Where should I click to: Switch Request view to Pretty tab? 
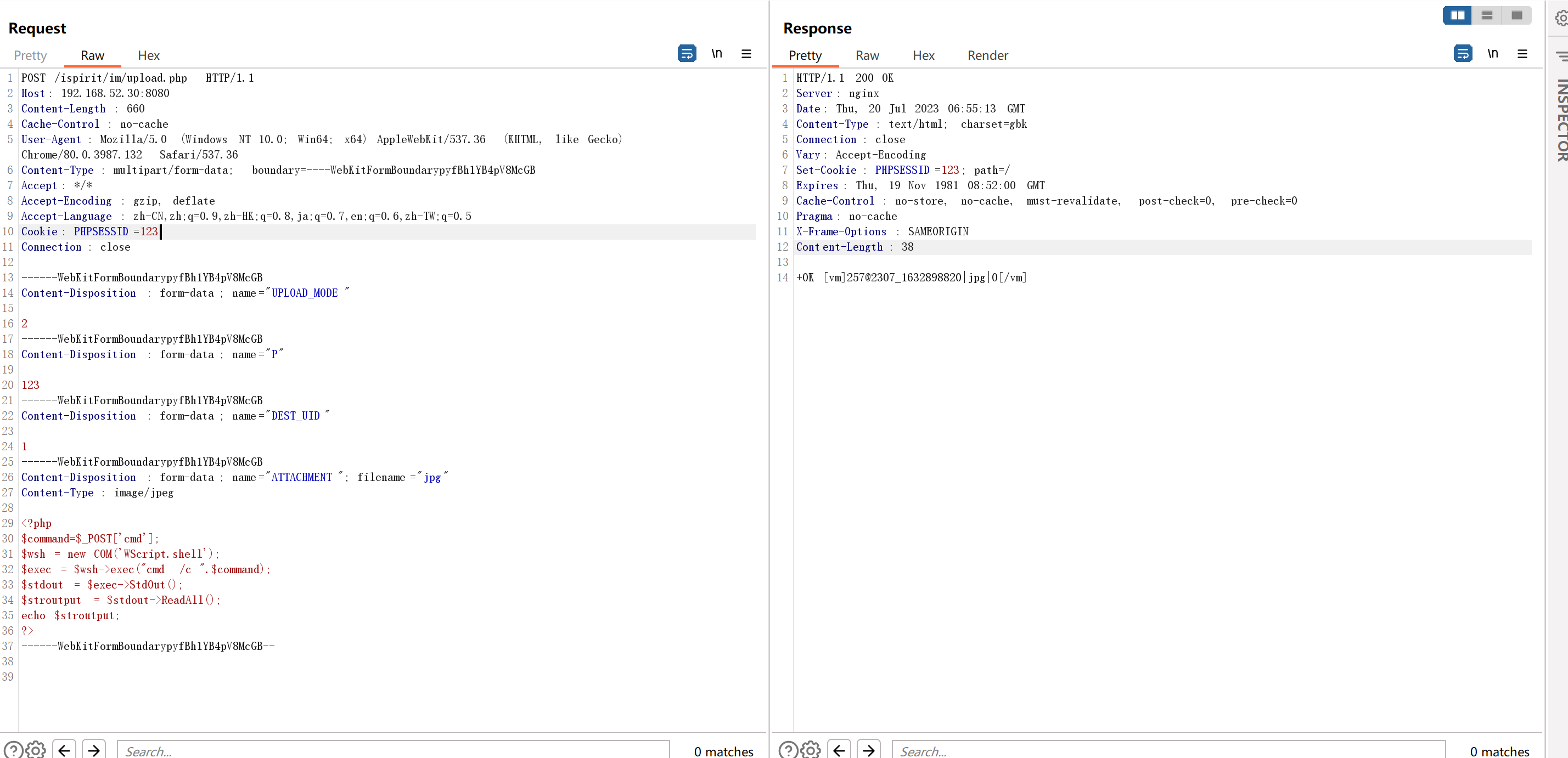[30, 55]
